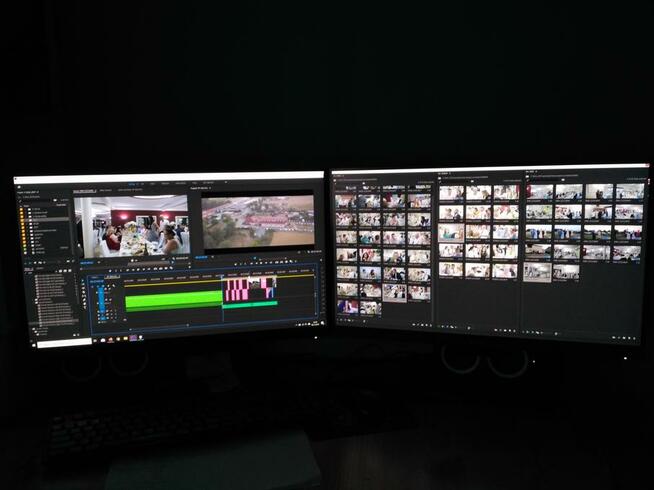Click trash icon at bottom of left bin panel

431,325
